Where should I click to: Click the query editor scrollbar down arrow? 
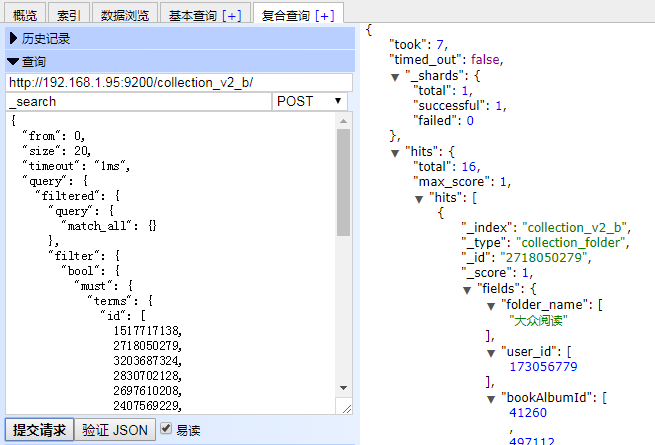343,389
